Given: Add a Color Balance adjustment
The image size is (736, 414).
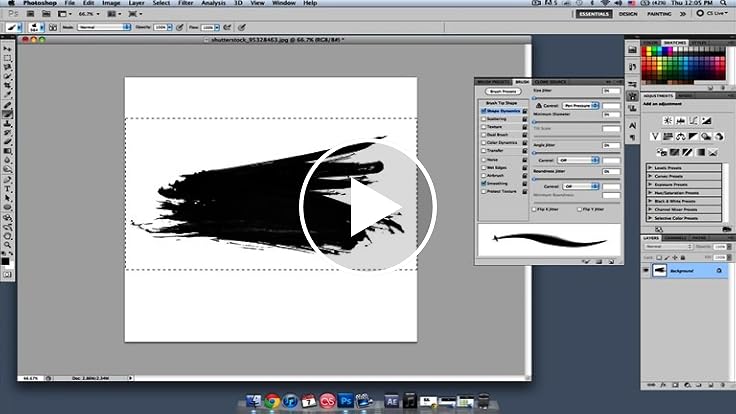Looking at the screenshot, I should coord(681,137).
